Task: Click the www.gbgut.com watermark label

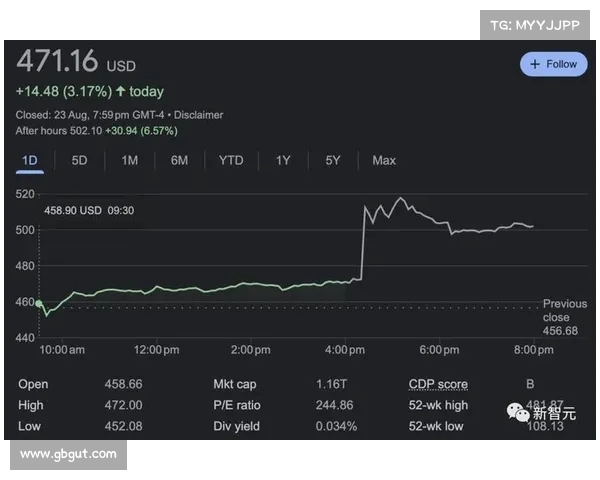Action: [68, 454]
